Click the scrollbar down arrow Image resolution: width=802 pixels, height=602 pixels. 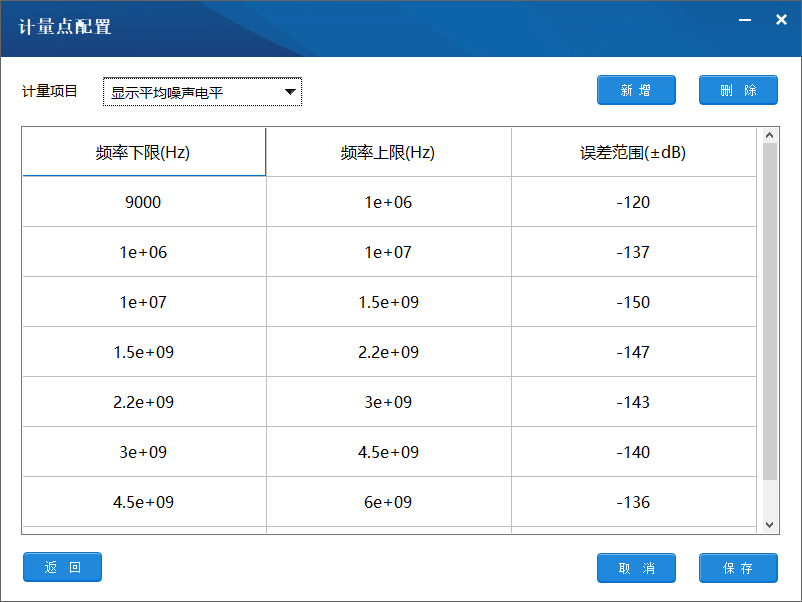[769, 524]
